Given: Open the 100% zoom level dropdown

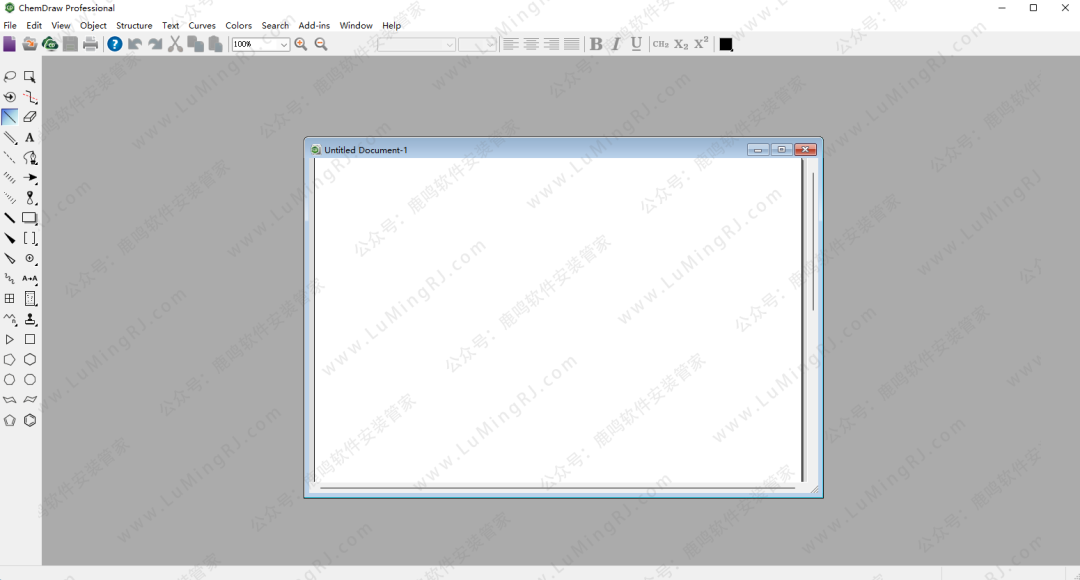Looking at the screenshot, I should click(x=284, y=45).
